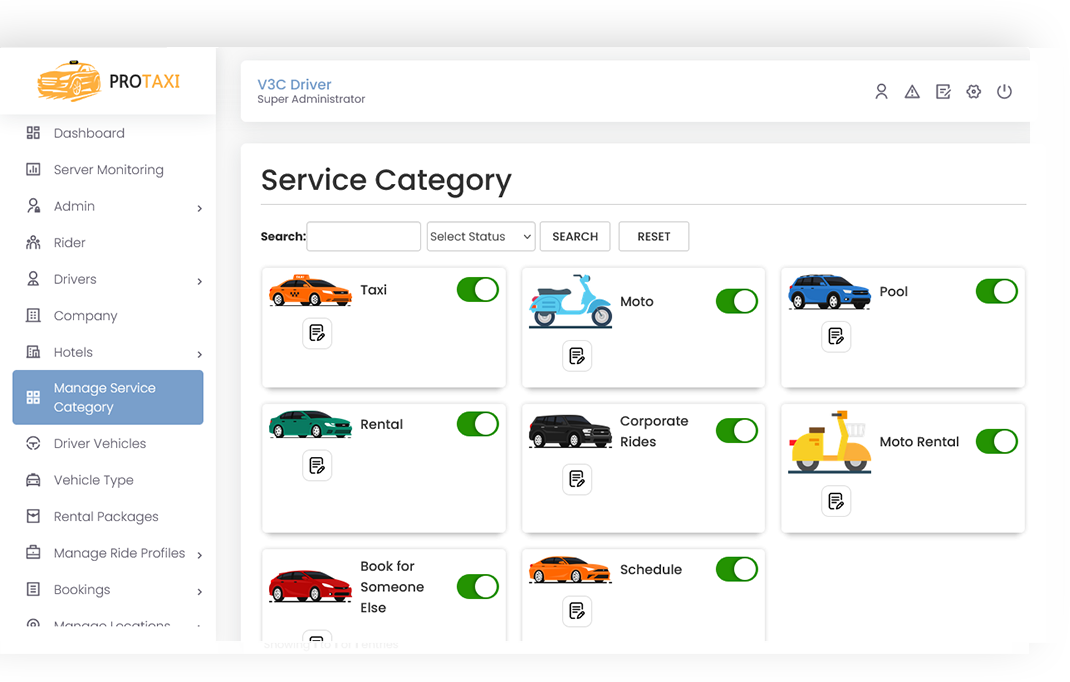
Task: Select Manage Service Category menu item
Action: [x=108, y=397]
